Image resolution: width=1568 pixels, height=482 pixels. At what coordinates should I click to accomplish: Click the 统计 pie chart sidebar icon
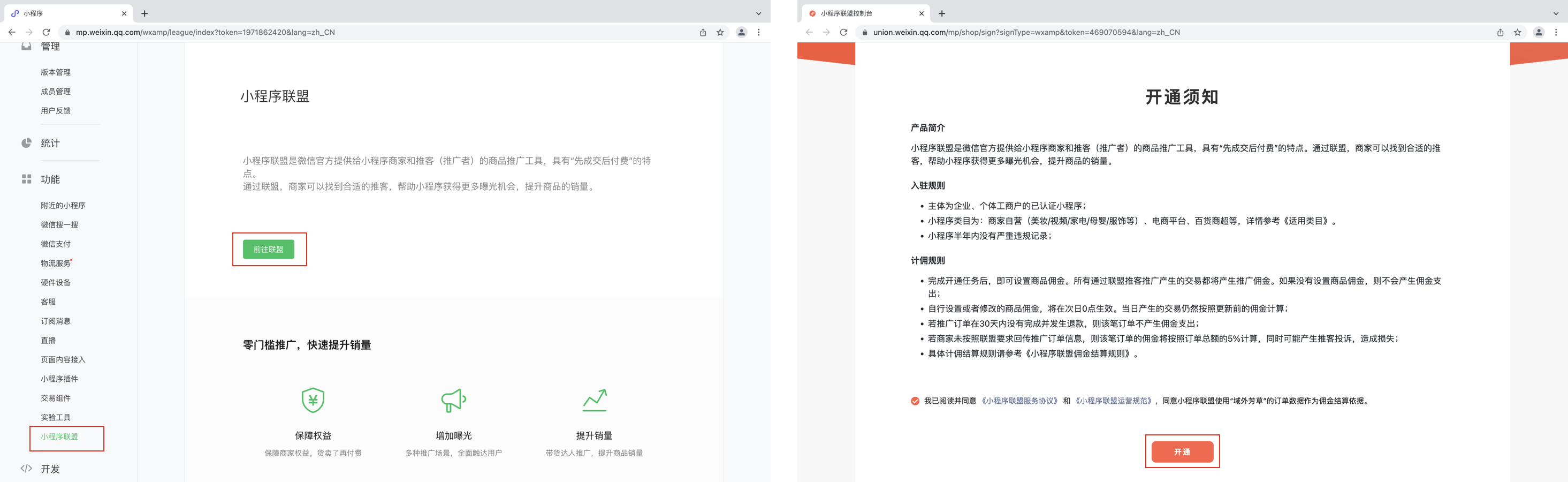(x=26, y=143)
